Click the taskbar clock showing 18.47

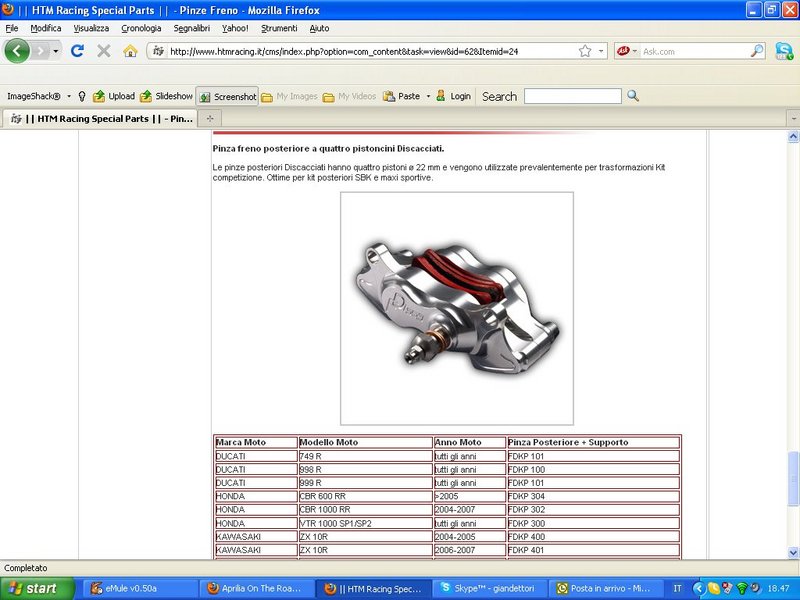[779, 589]
